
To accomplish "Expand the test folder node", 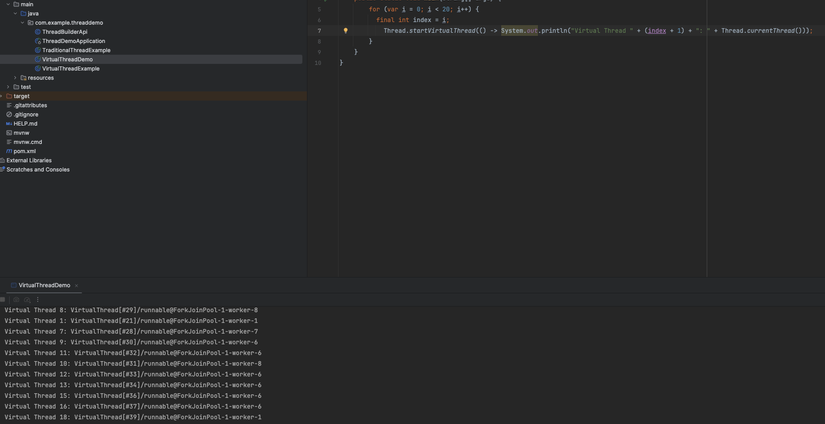I will pos(8,87).
